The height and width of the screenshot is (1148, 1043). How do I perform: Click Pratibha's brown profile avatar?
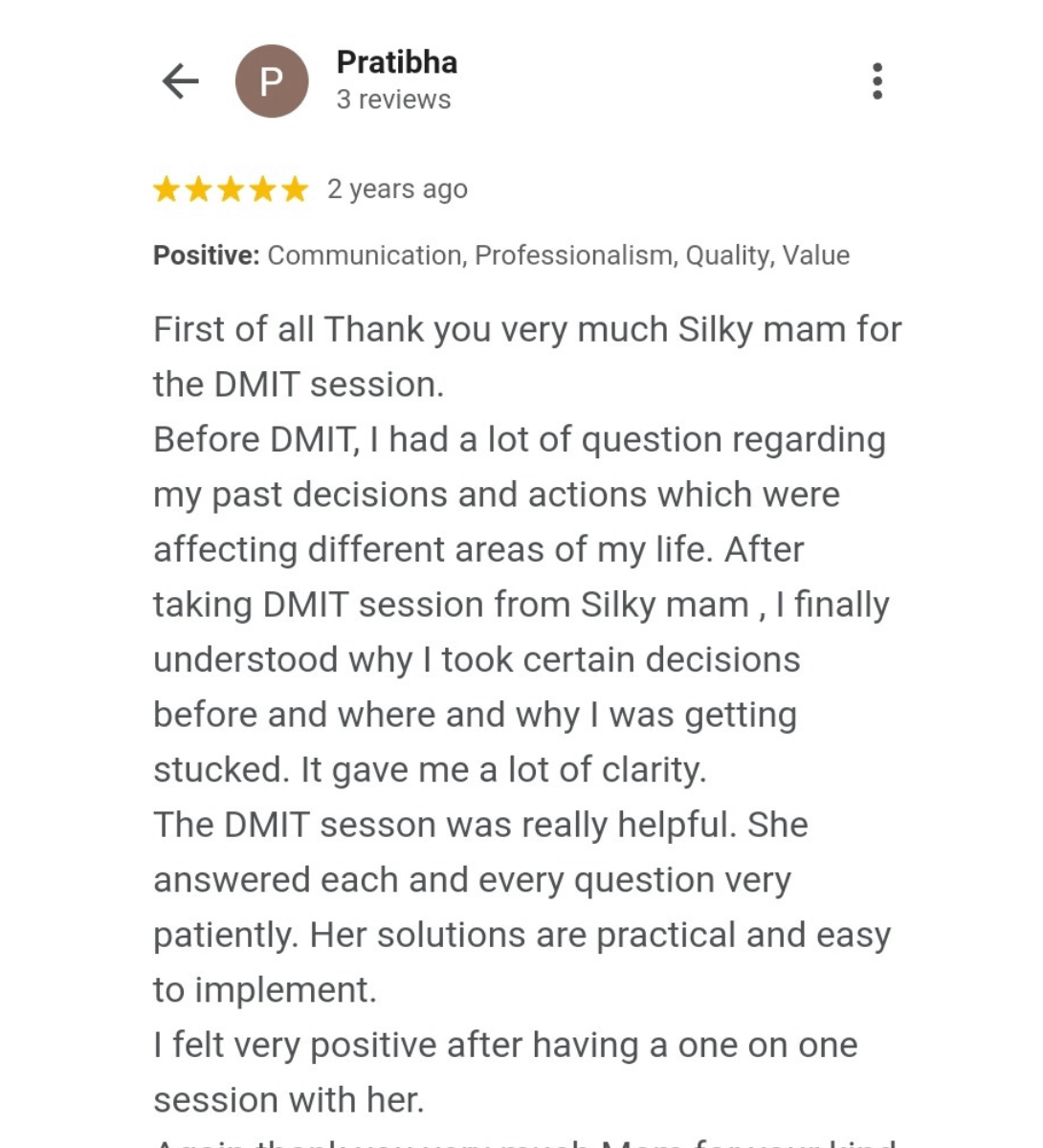[x=272, y=81]
